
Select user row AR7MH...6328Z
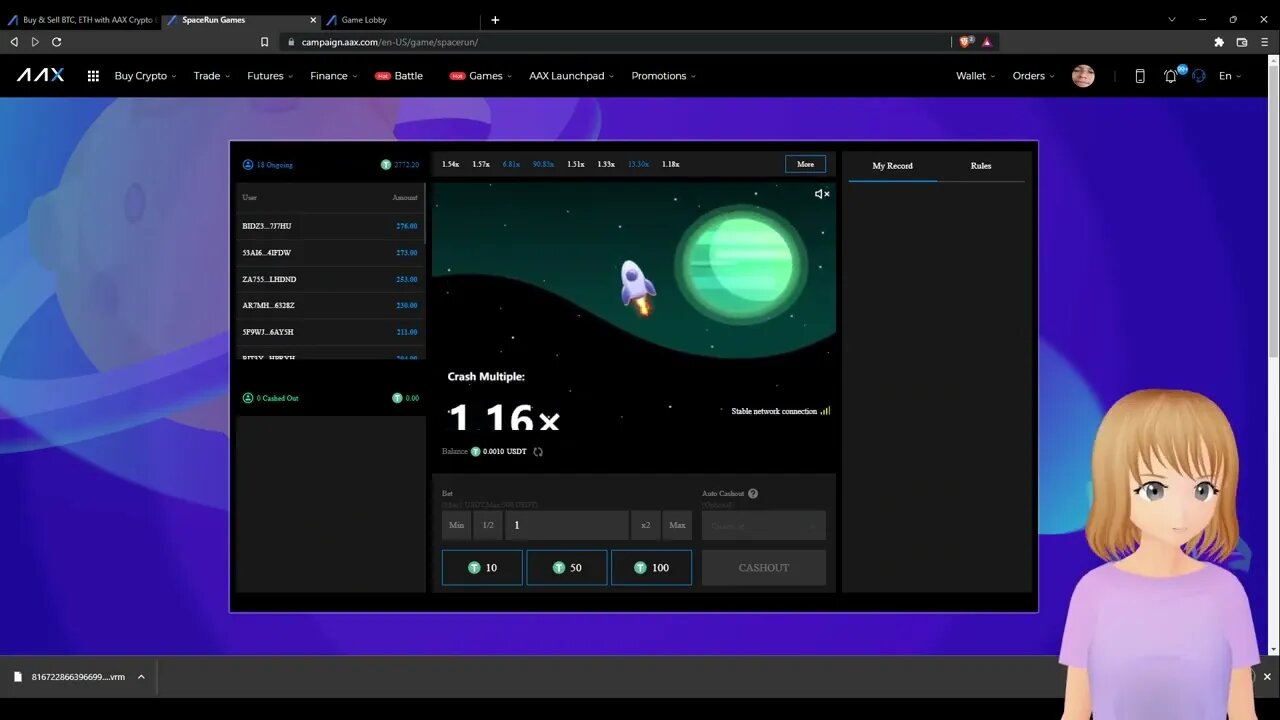click(x=330, y=305)
